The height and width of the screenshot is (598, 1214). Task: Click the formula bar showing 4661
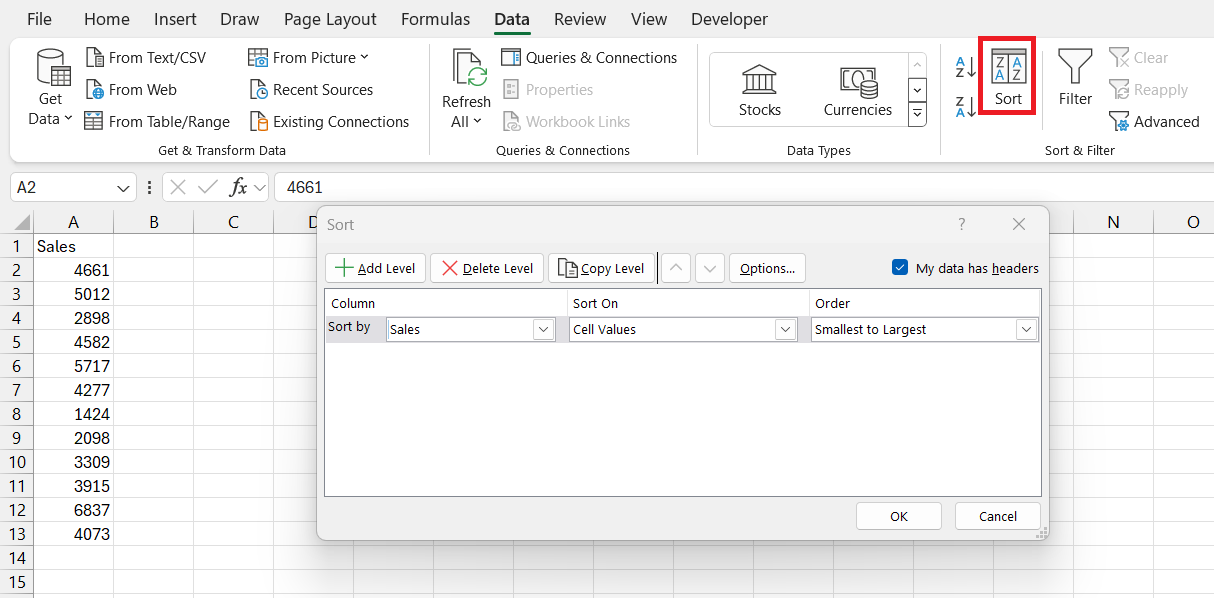pos(744,188)
